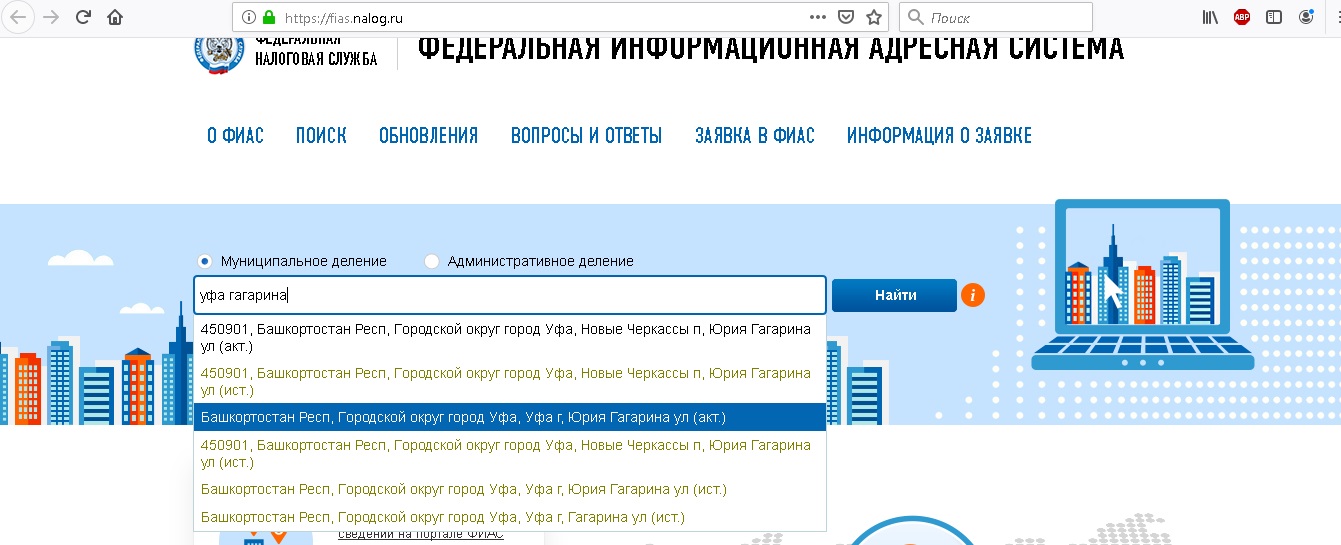
Task: Open the О ФИАС menu item
Action: tap(235, 136)
